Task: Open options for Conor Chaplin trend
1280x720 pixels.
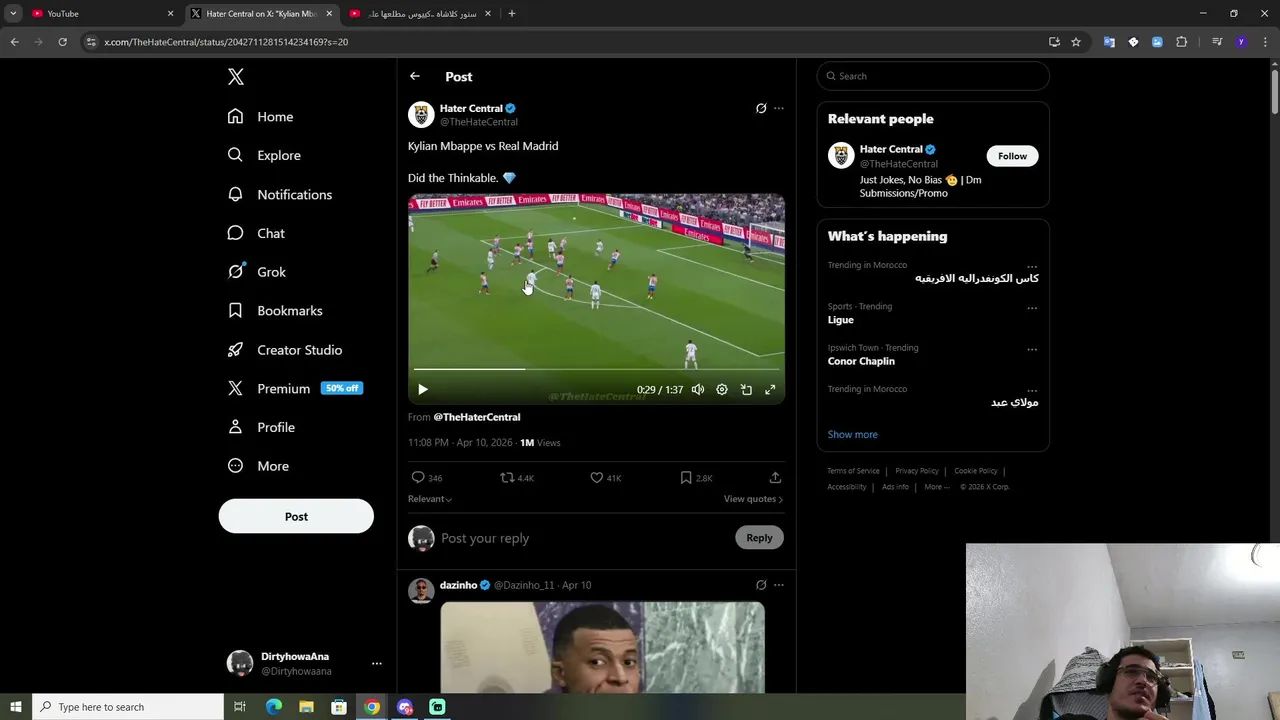Action: [x=1032, y=349]
